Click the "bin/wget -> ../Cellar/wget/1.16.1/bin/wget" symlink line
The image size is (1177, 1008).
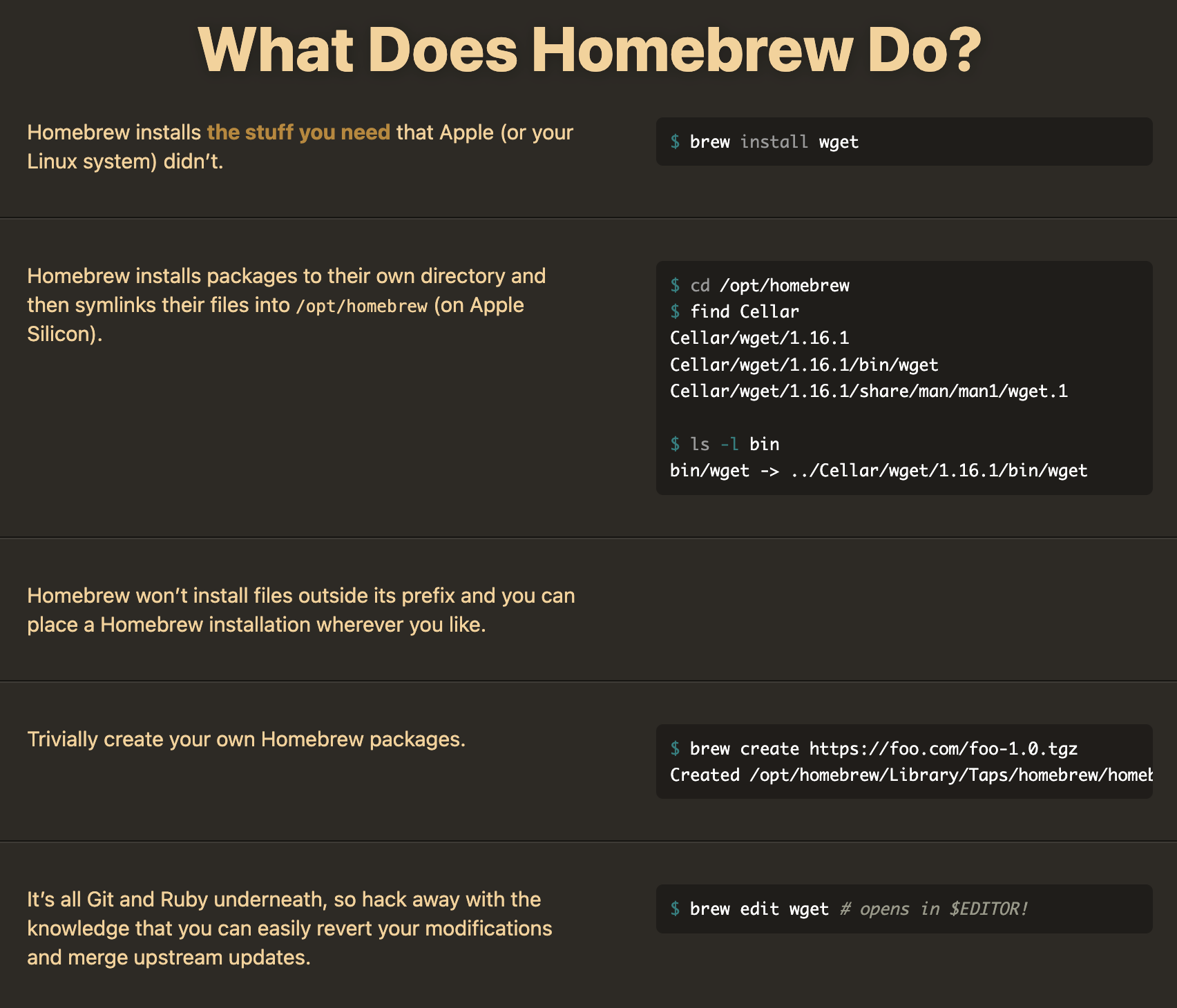(879, 470)
